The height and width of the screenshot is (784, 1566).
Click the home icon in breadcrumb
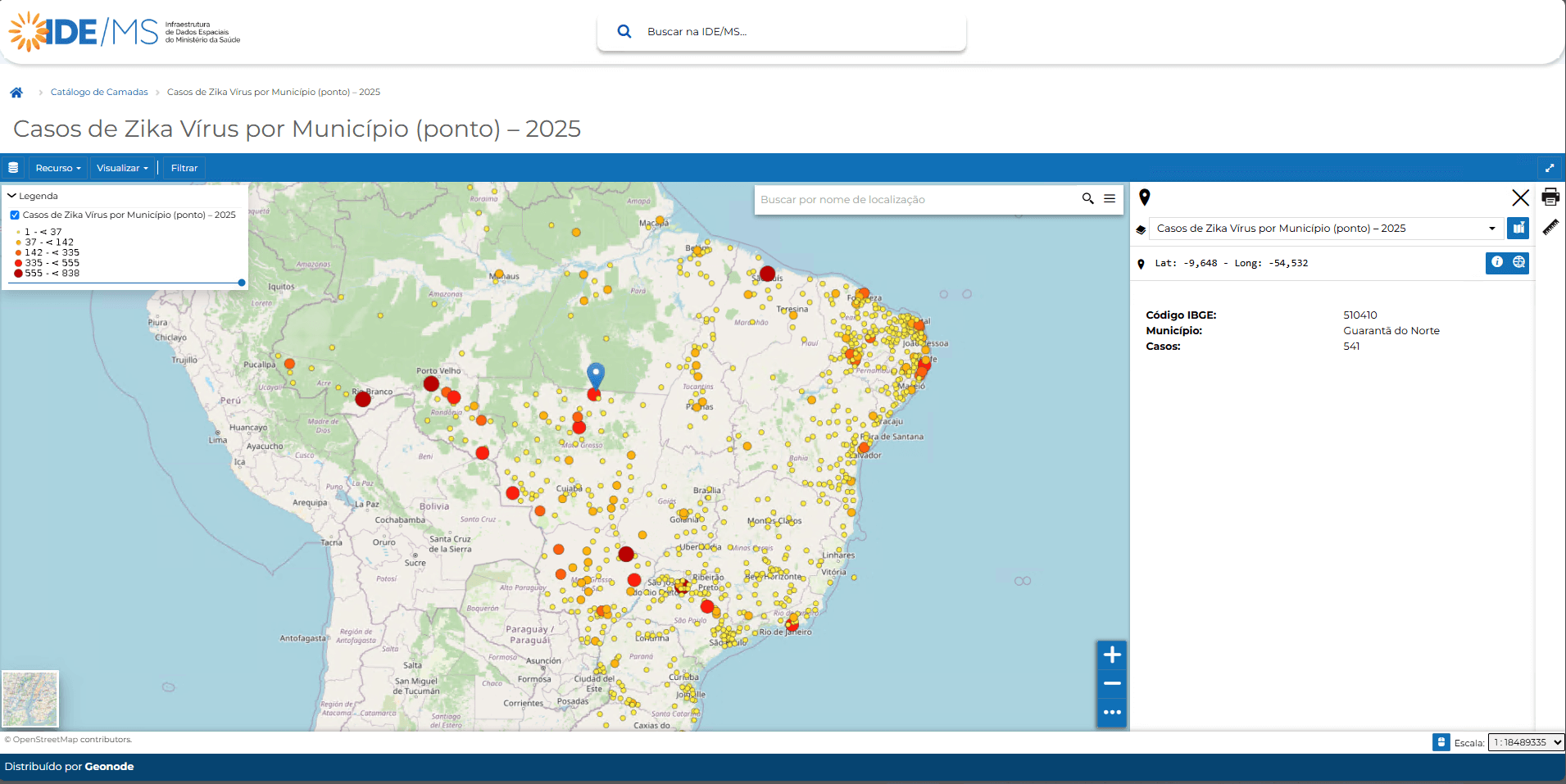(x=16, y=93)
